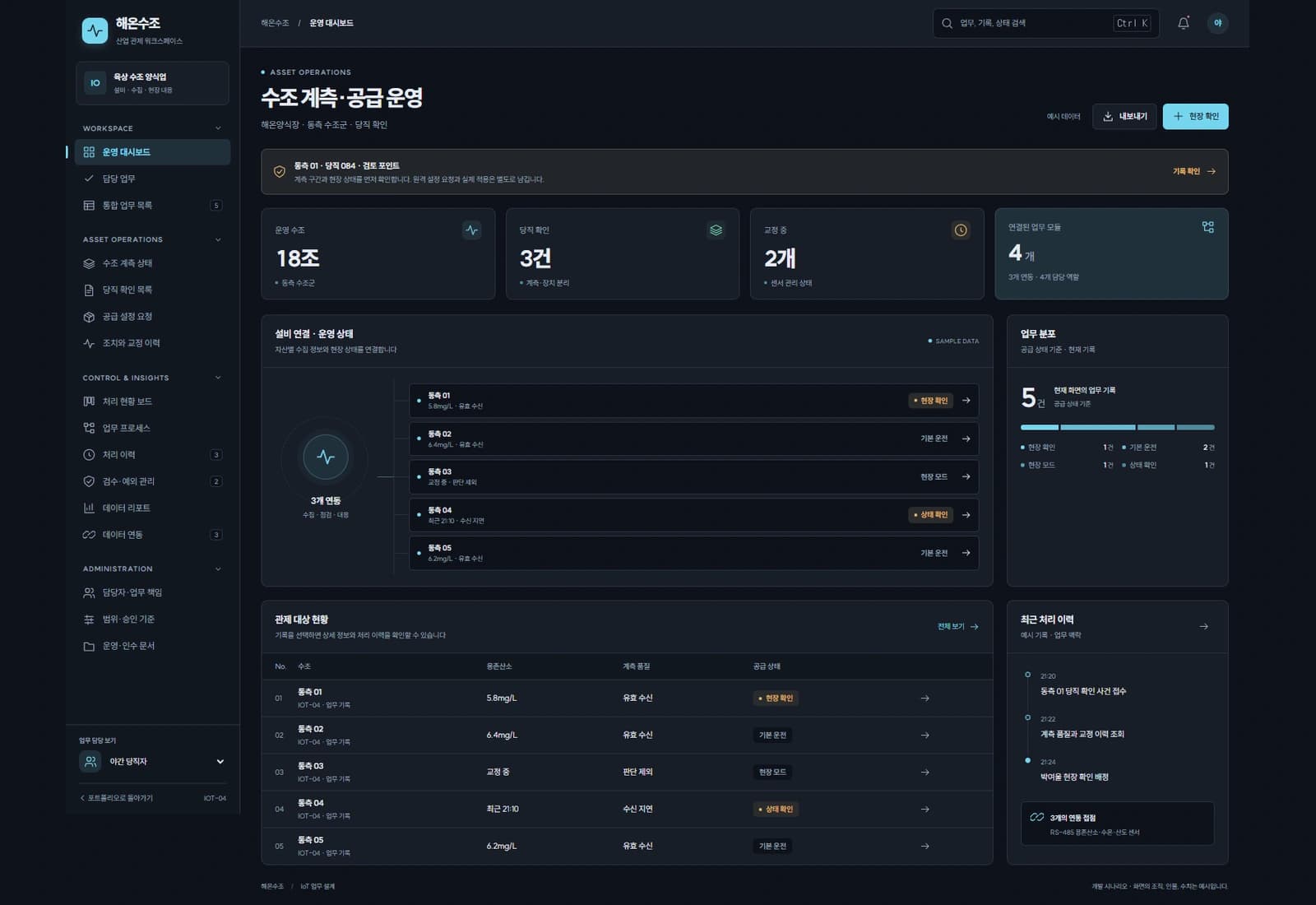Click the 현장 확인 primary button
This screenshot has height=905, width=1316.
(x=1195, y=117)
